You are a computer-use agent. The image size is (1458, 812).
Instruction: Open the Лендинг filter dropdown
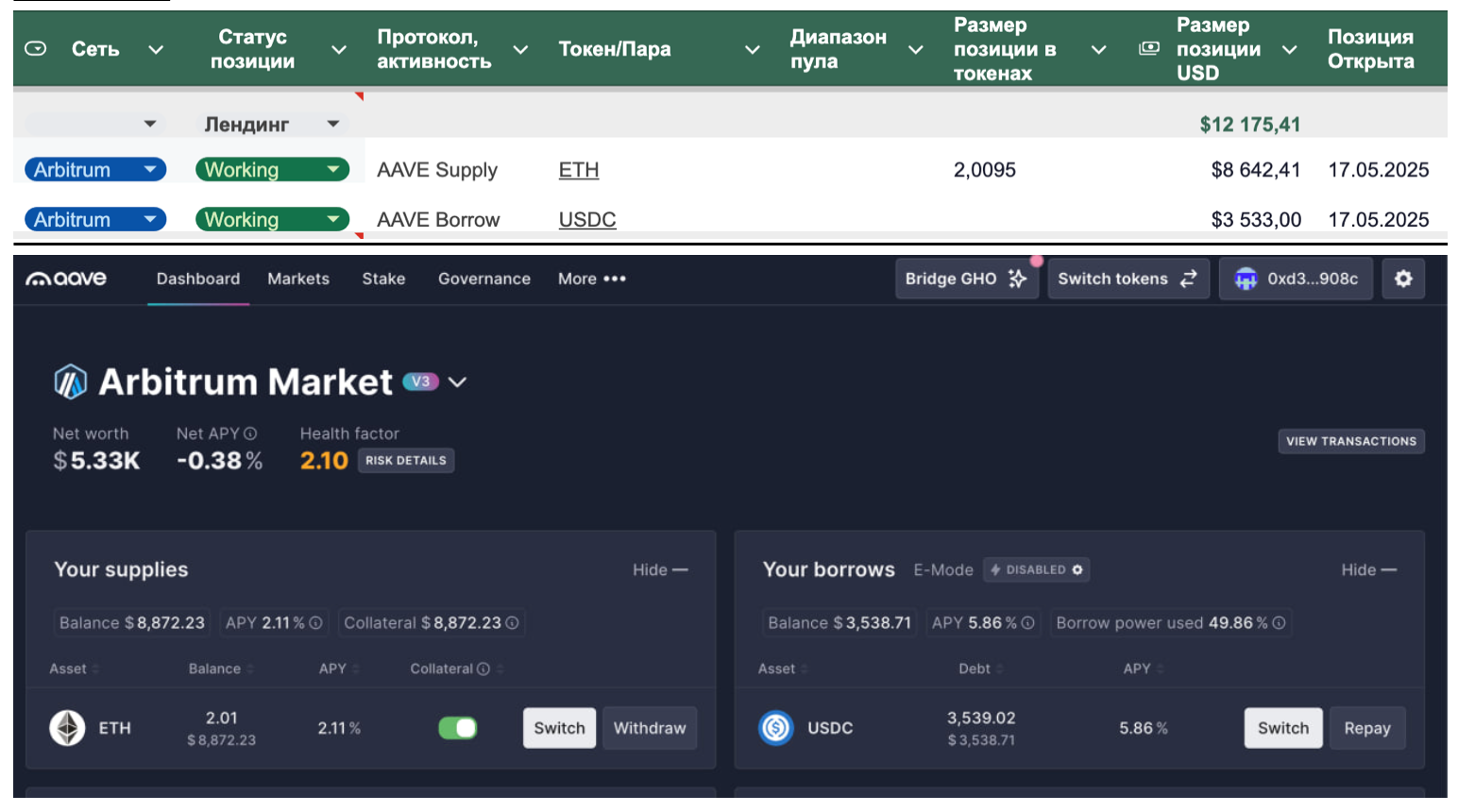(332, 124)
